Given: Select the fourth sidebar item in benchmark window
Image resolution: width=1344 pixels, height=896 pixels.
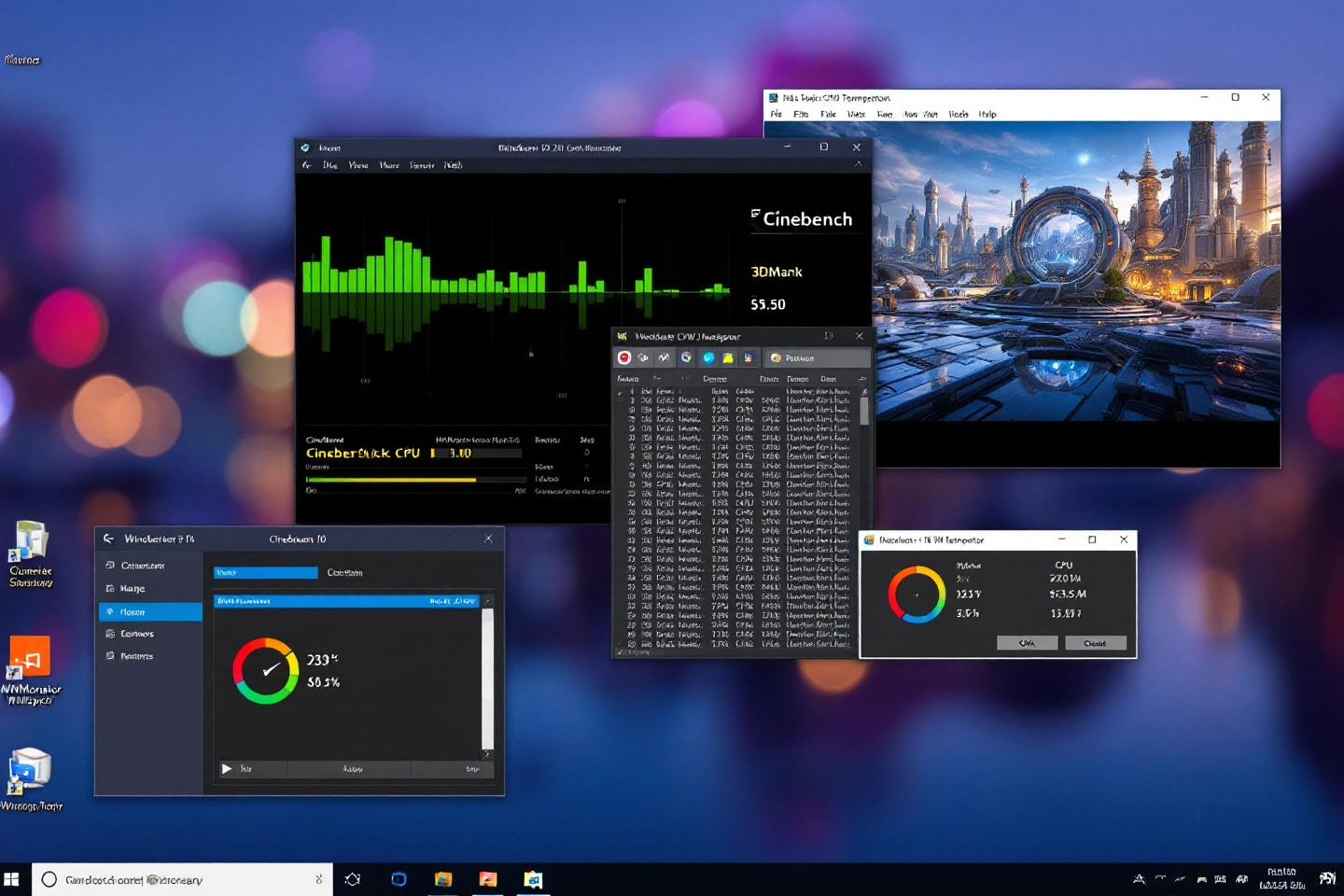Looking at the screenshot, I should pyautogui.click(x=149, y=634).
